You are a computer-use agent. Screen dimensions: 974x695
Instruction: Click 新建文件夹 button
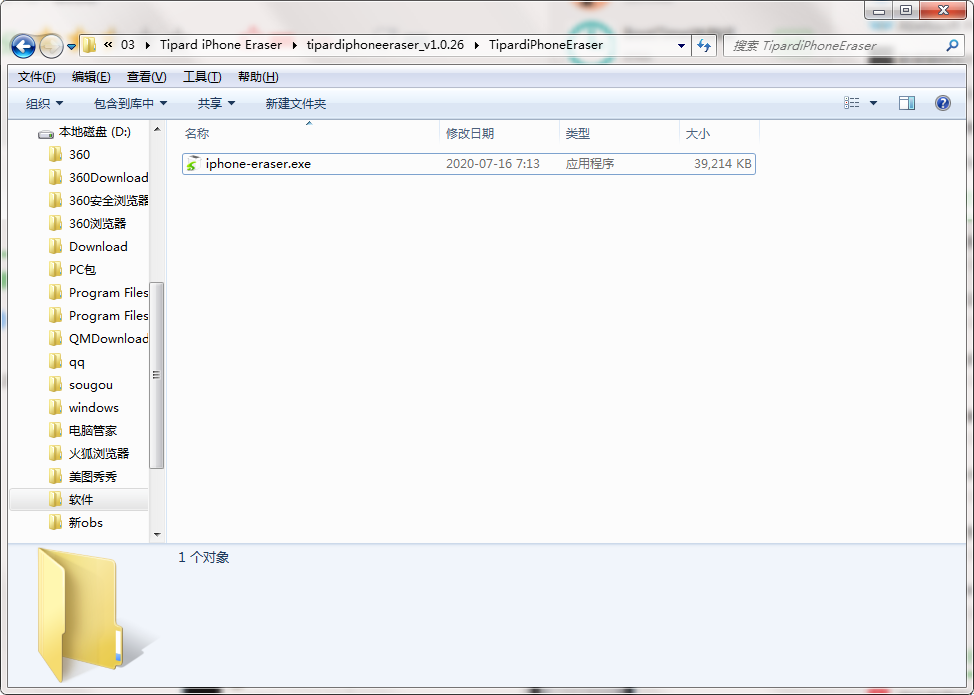coord(296,104)
